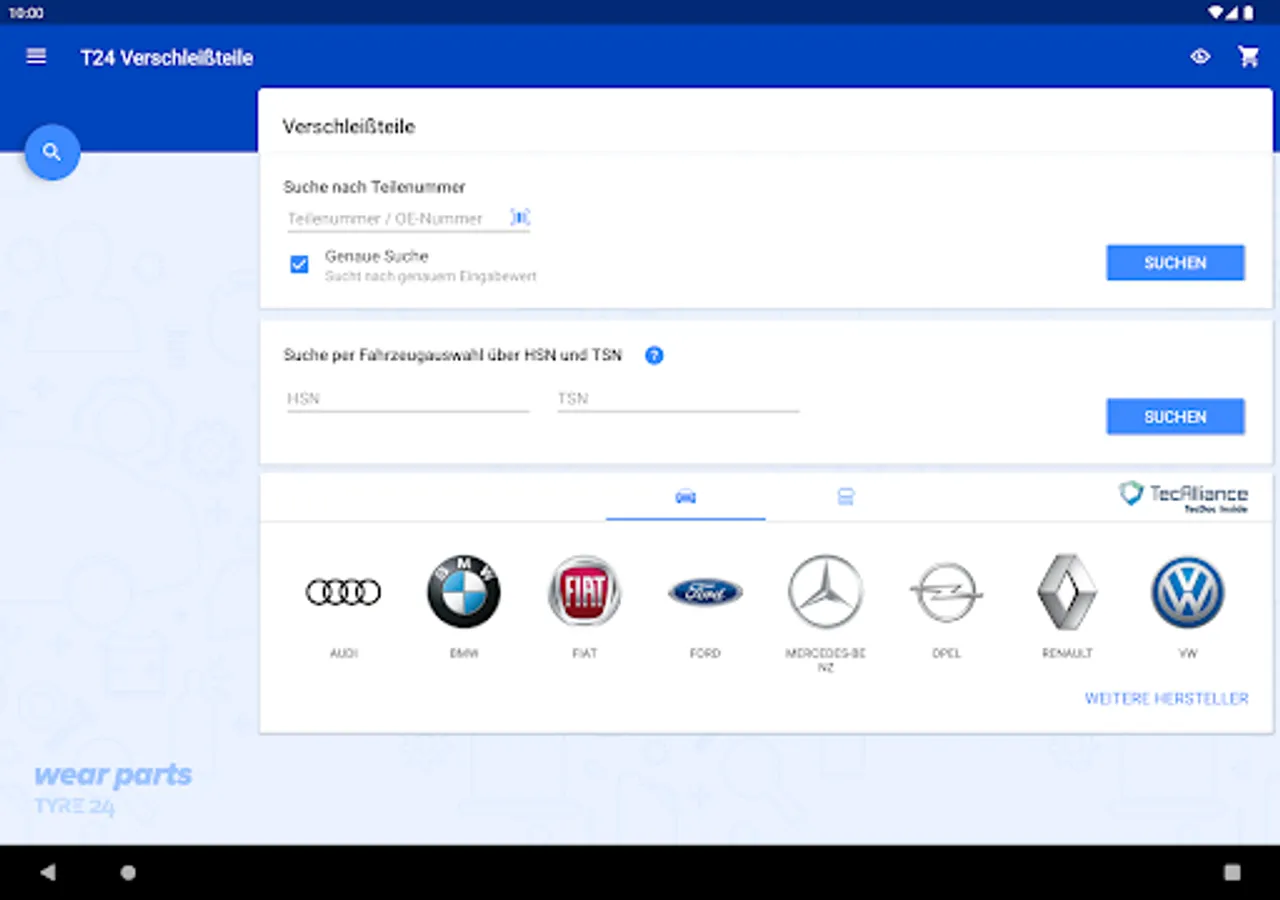Tap the eye visibility icon in header
This screenshot has height=900, width=1280.
click(x=1200, y=57)
